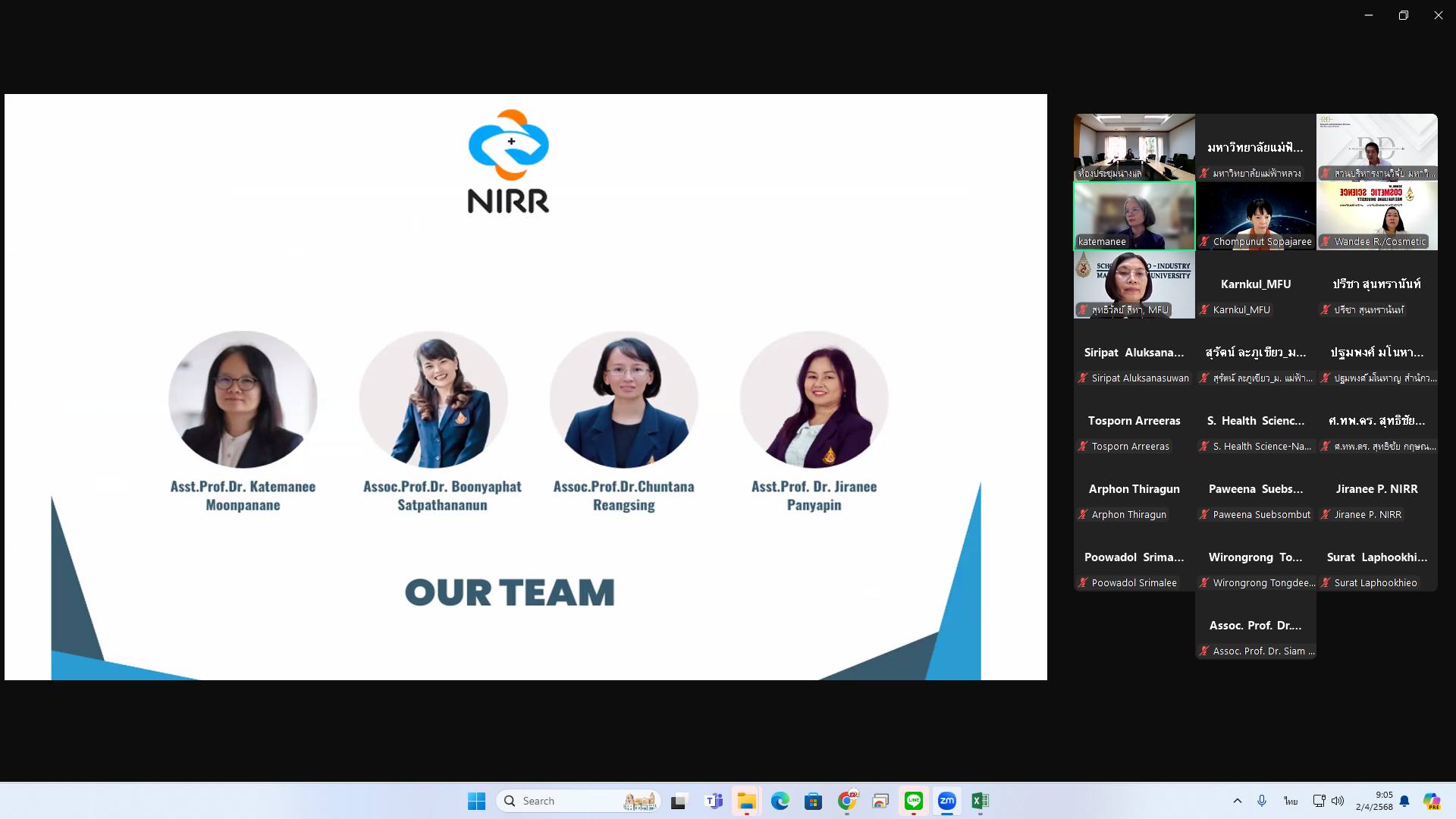Open the LINE app from the taskbar
The width and height of the screenshot is (1456, 819).
coord(914,801)
